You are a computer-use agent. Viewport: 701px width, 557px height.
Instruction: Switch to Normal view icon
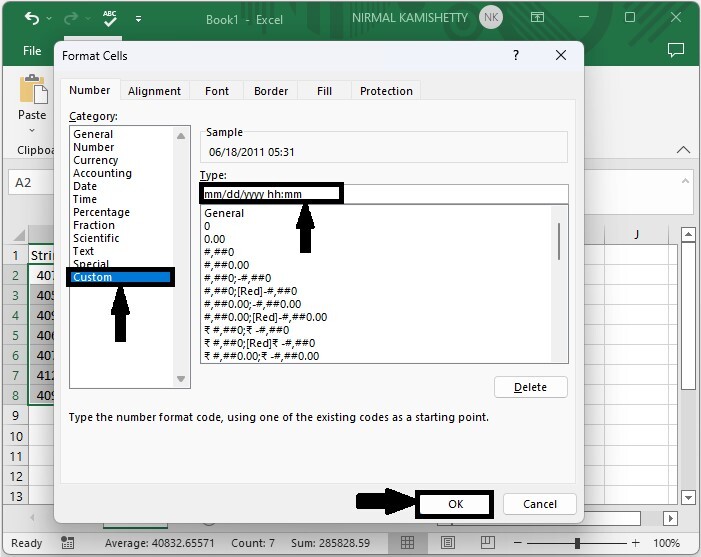(x=407, y=543)
